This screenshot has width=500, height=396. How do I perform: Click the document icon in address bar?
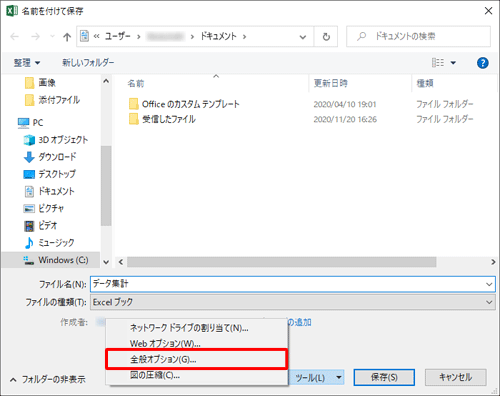click(85, 36)
